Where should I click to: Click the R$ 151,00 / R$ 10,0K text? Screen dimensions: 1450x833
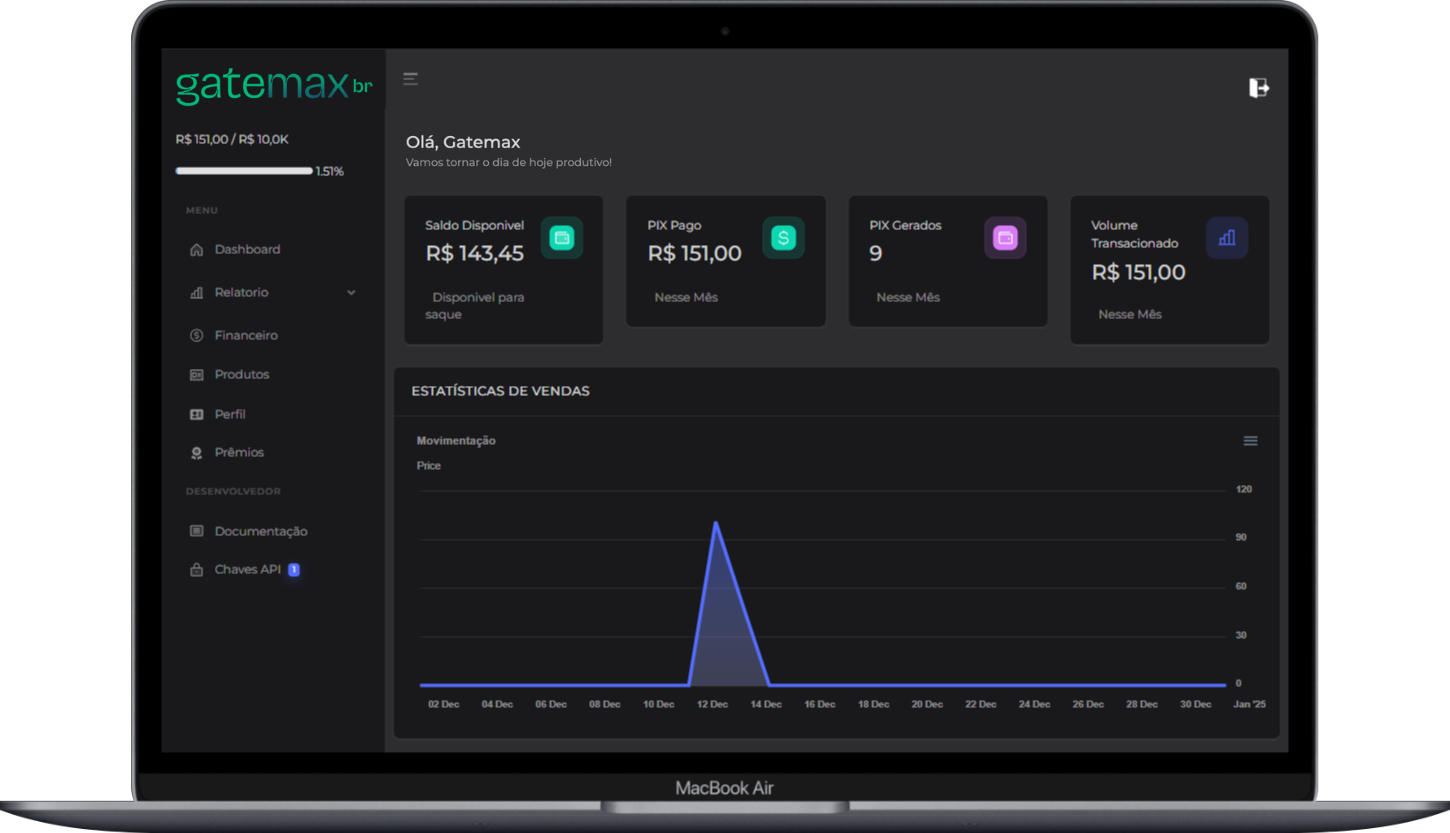pos(232,140)
